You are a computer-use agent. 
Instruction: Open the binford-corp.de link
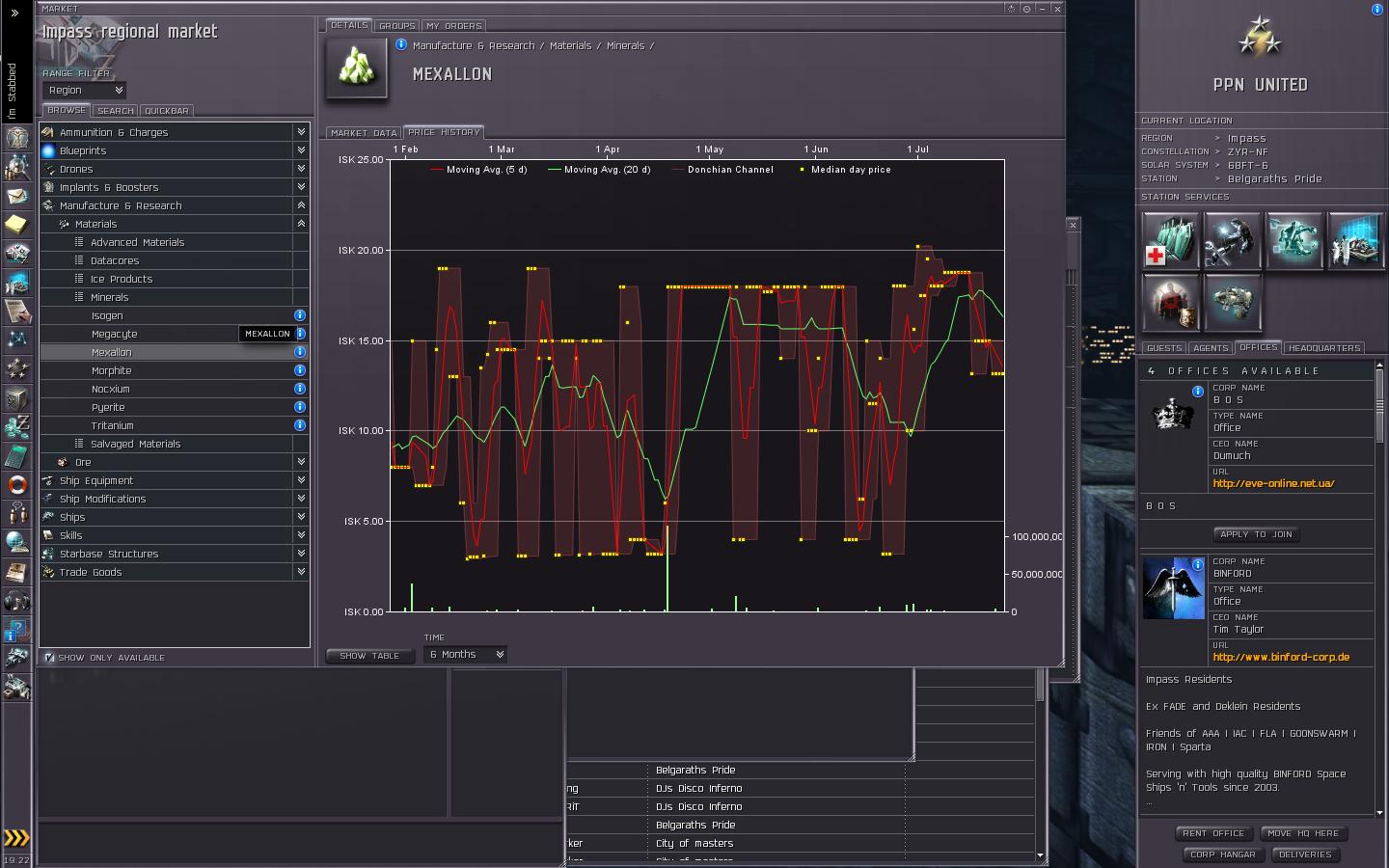pyautogui.click(x=1281, y=657)
